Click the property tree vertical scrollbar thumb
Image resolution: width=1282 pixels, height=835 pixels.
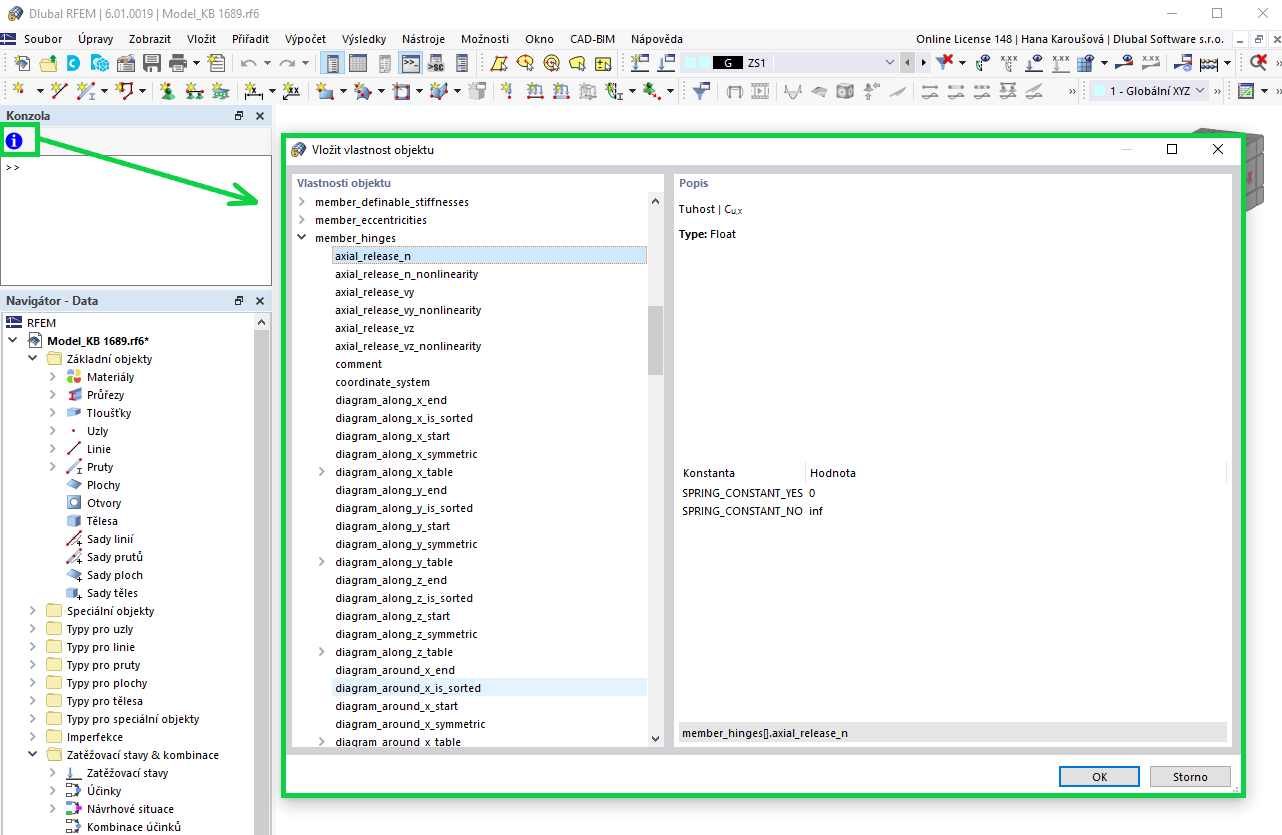[x=656, y=340]
